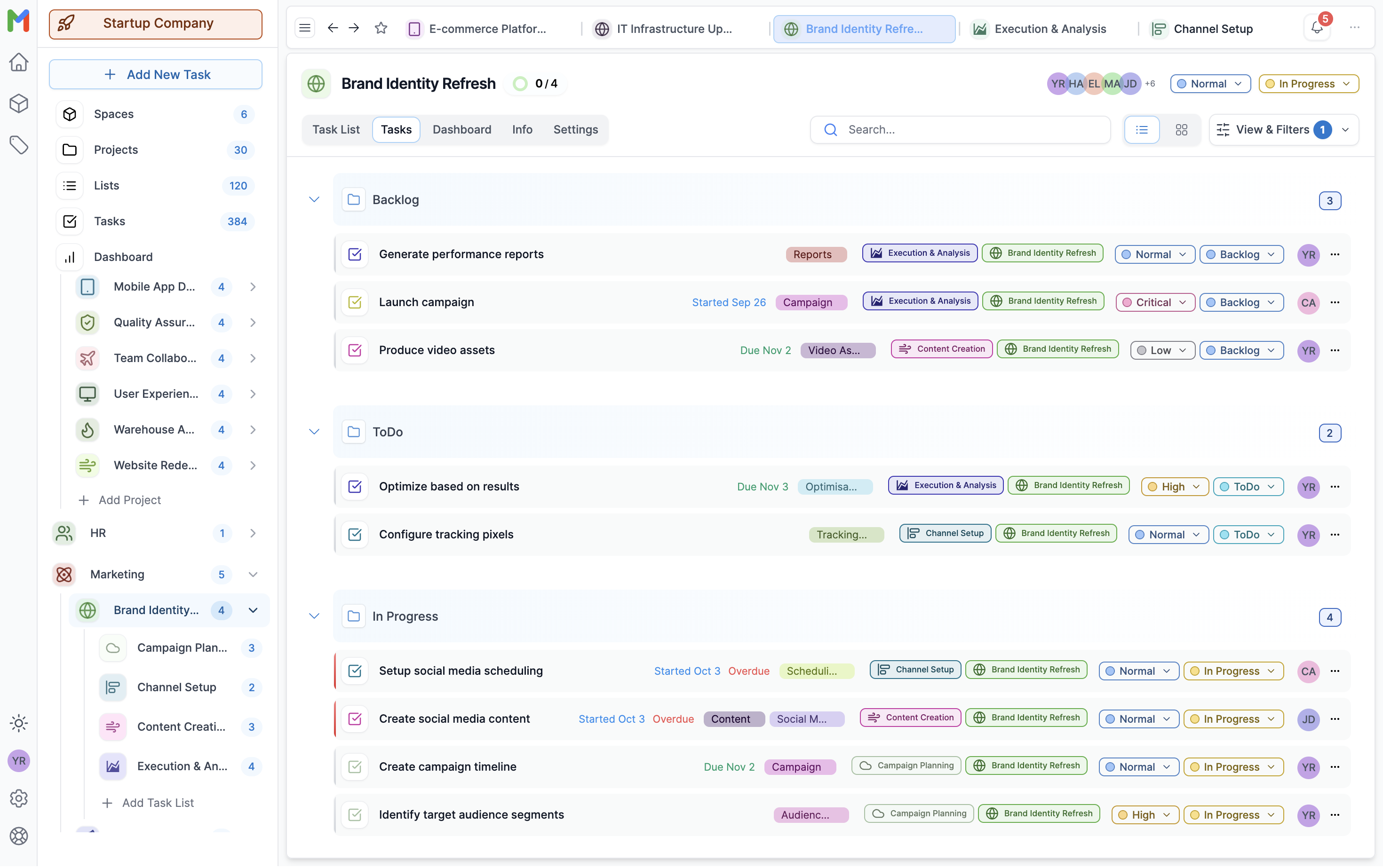The image size is (1383, 868).
Task: Expand the View & Filters dropdown
Action: 1282,129
